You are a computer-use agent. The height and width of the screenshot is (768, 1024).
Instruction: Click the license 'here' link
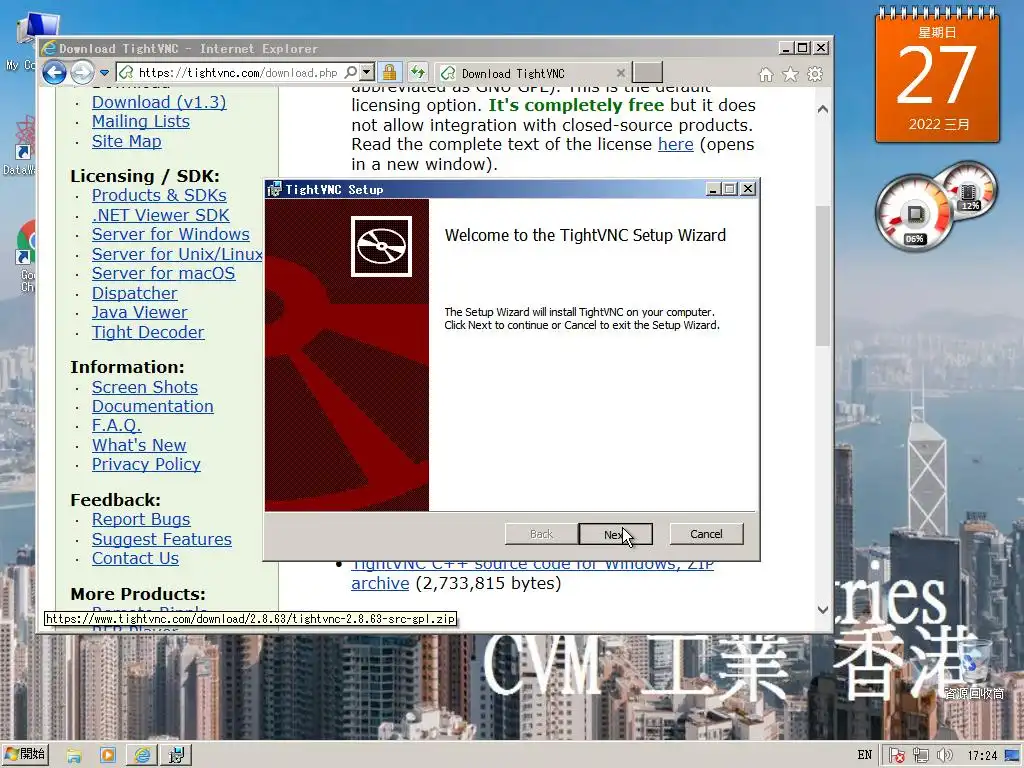[675, 144]
